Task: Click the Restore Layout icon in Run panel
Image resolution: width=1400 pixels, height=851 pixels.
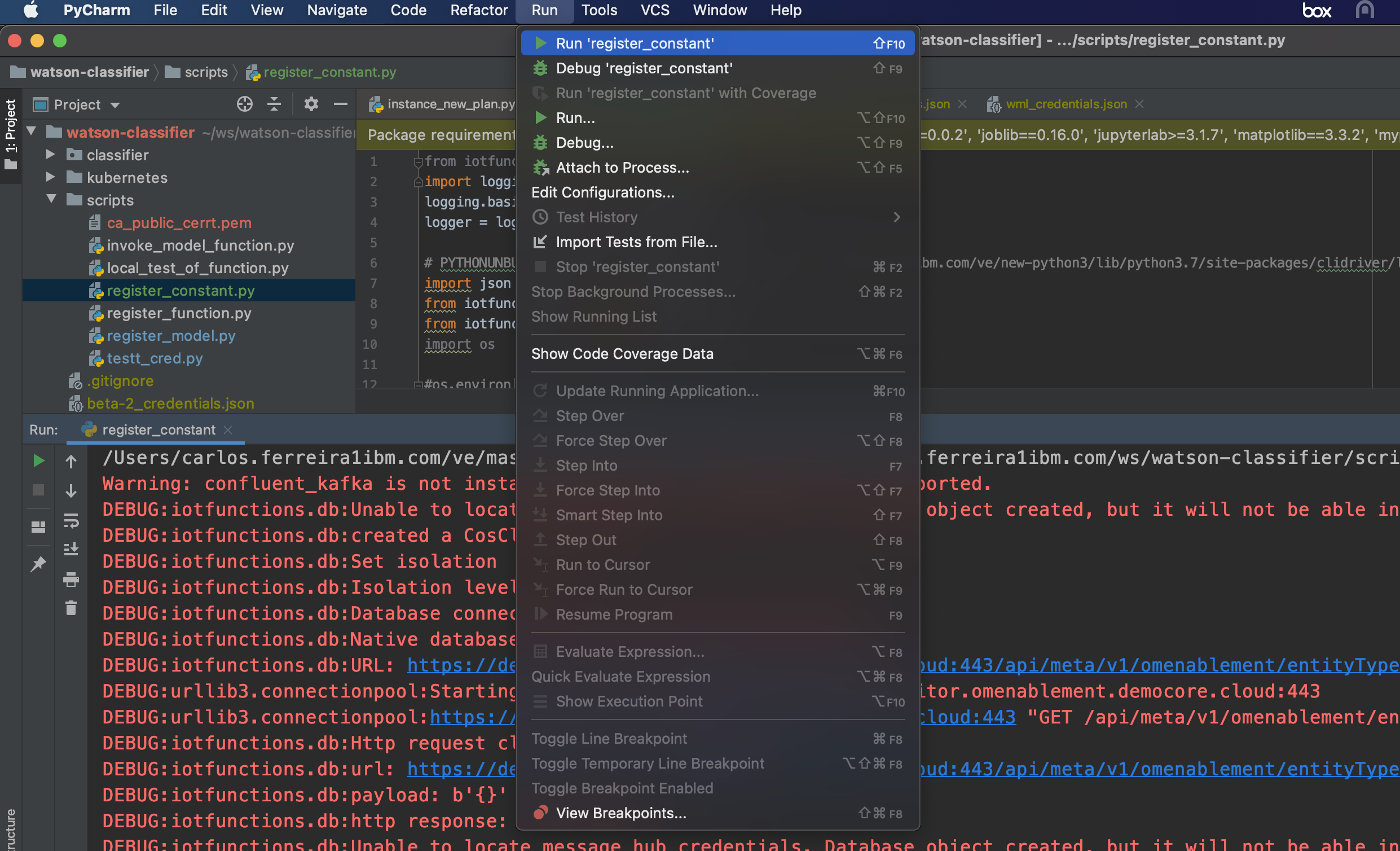Action: click(38, 527)
